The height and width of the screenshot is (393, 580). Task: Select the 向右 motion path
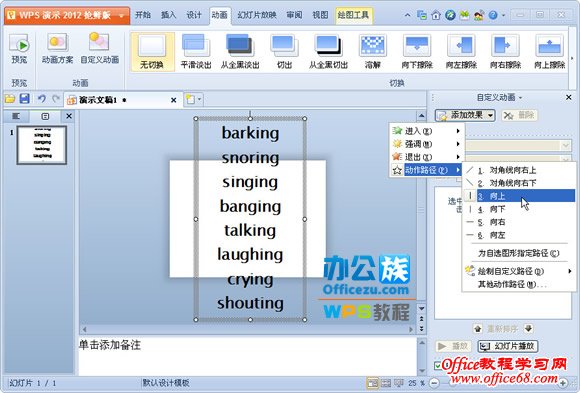pyautogui.click(x=519, y=222)
